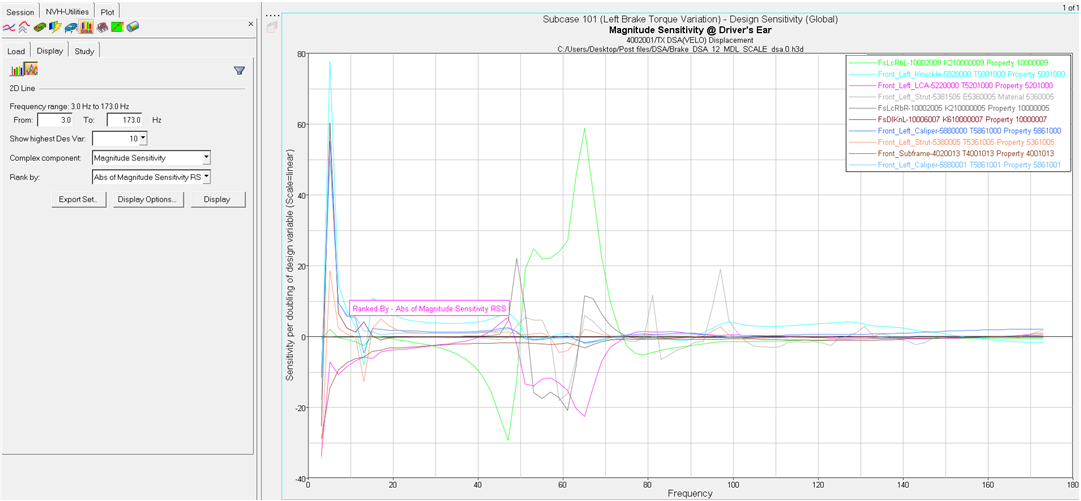Open the blue car body utility icon

pyautogui.click(x=71, y=28)
